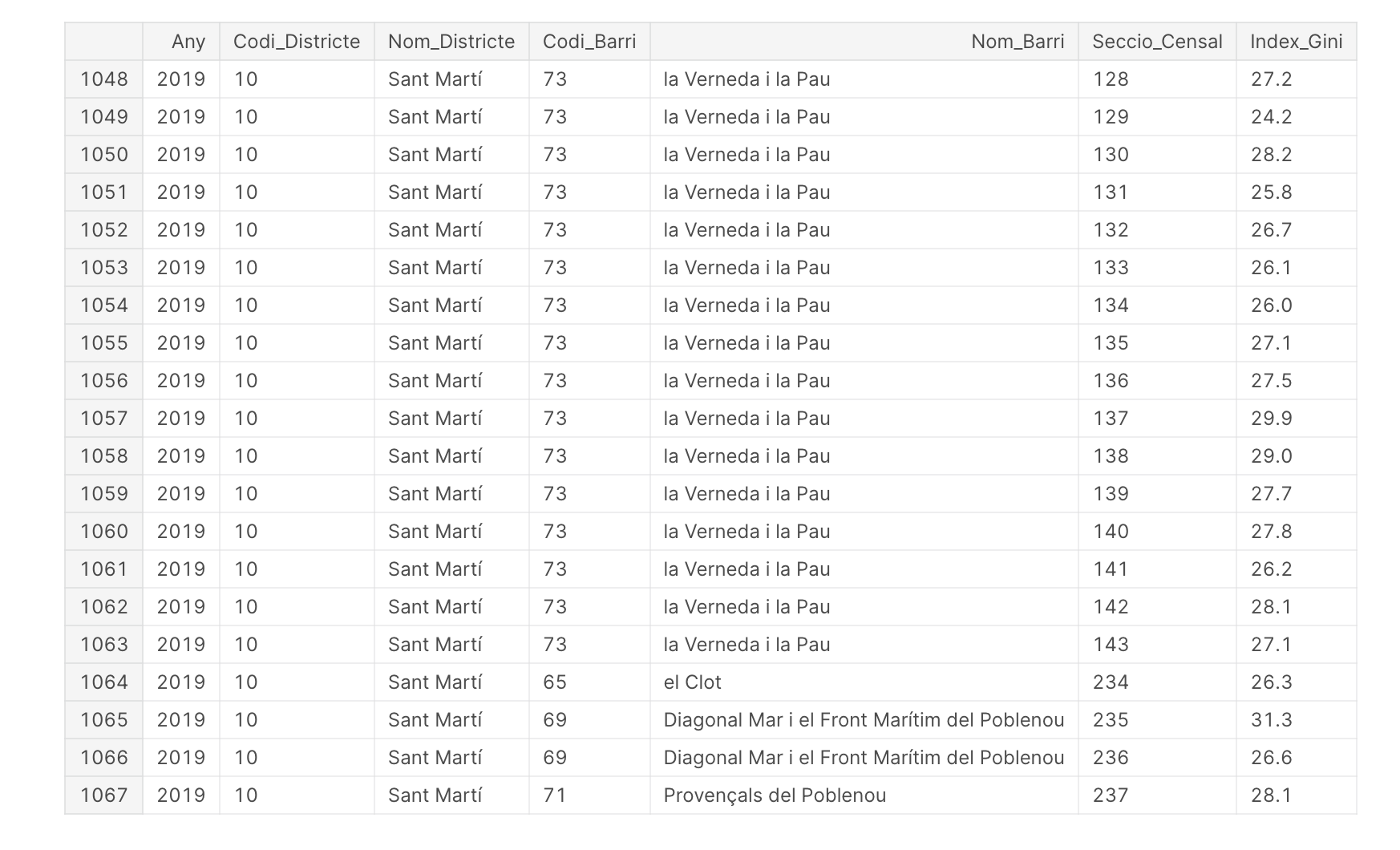Click Codi_Barri 73 in row 1052

(x=555, y=230)
